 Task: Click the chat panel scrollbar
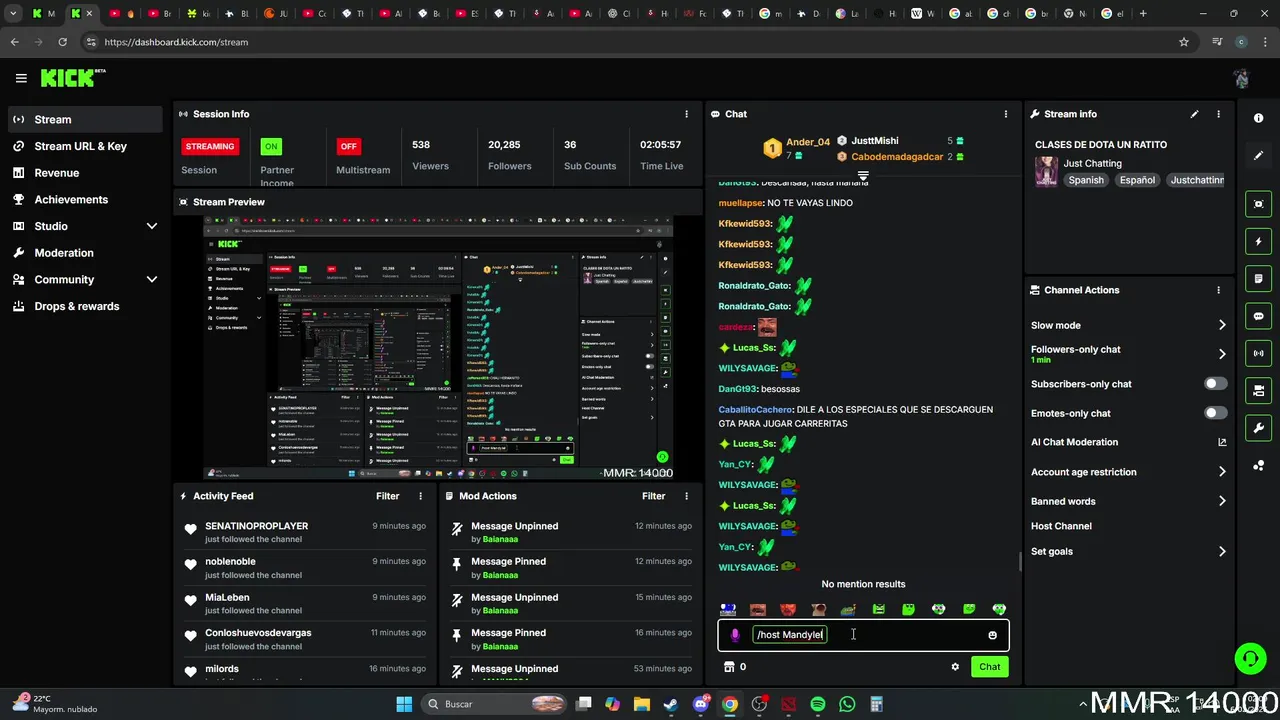[x=1020, y=561]
